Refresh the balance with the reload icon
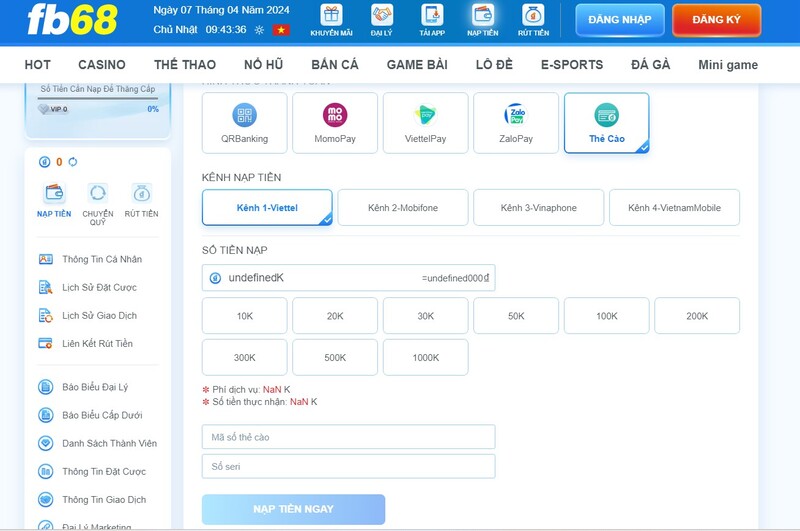This screenshot has width=800, height=531. pos(73,162)
